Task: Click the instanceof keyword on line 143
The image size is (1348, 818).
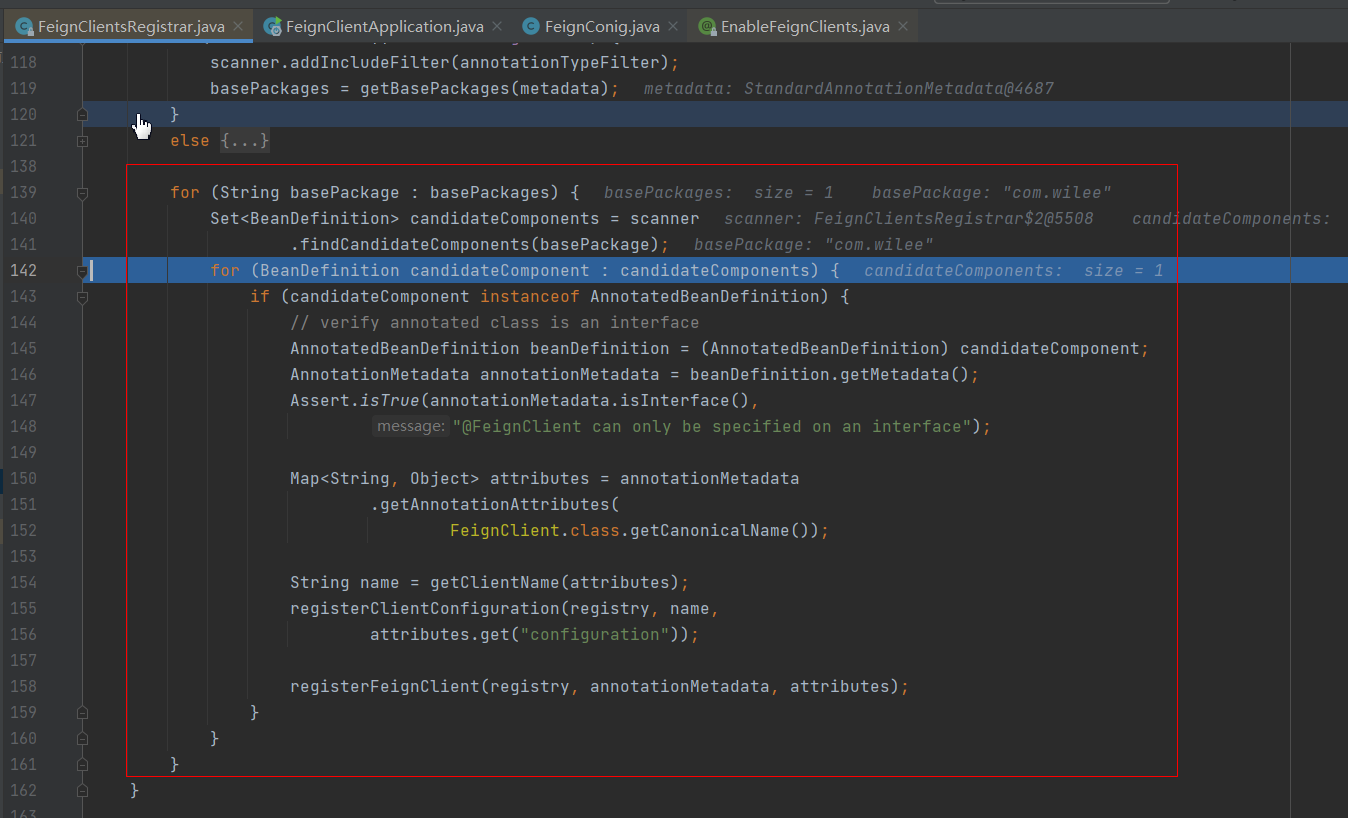Action: coord(530,296)
